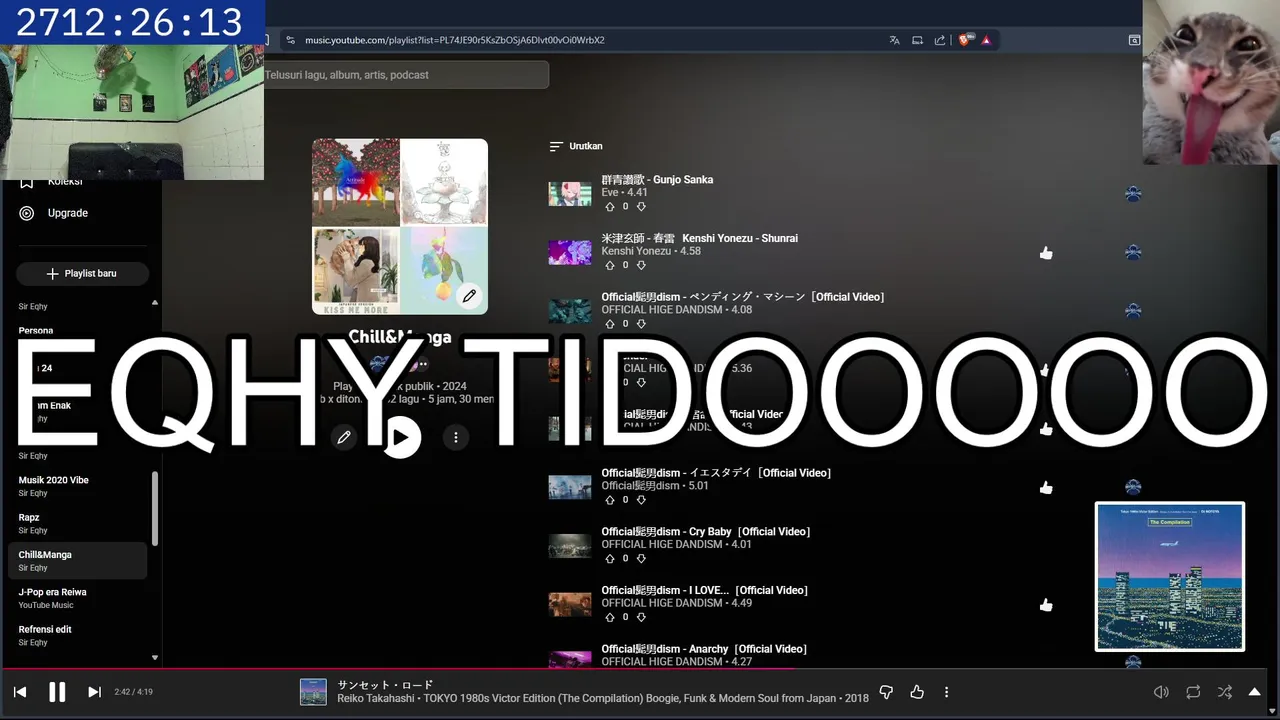Image resolution: width=1280 pixels, height=720 pixels.
Task: Edit the playlist cover image pencil
Action: (x=469, y=296)
